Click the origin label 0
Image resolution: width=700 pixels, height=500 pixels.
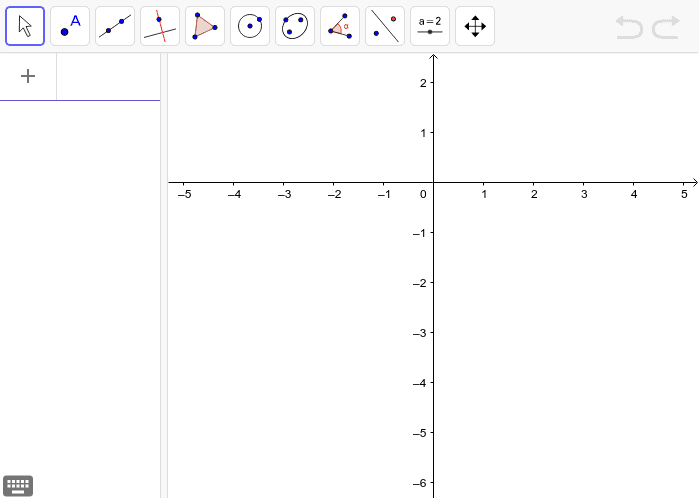423,194
